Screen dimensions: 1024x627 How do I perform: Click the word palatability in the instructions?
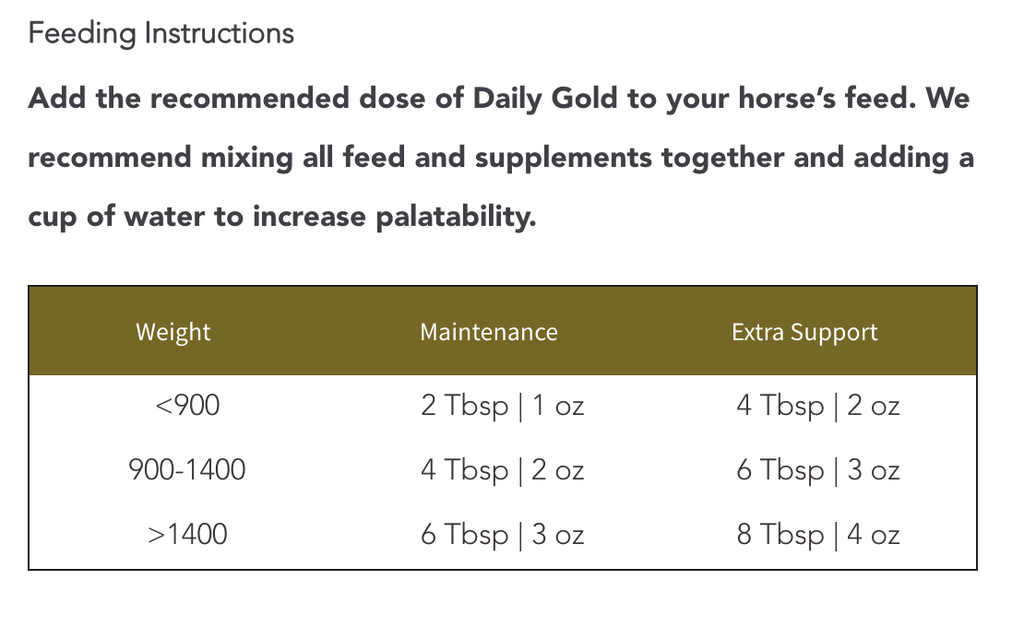coord(455,217)
